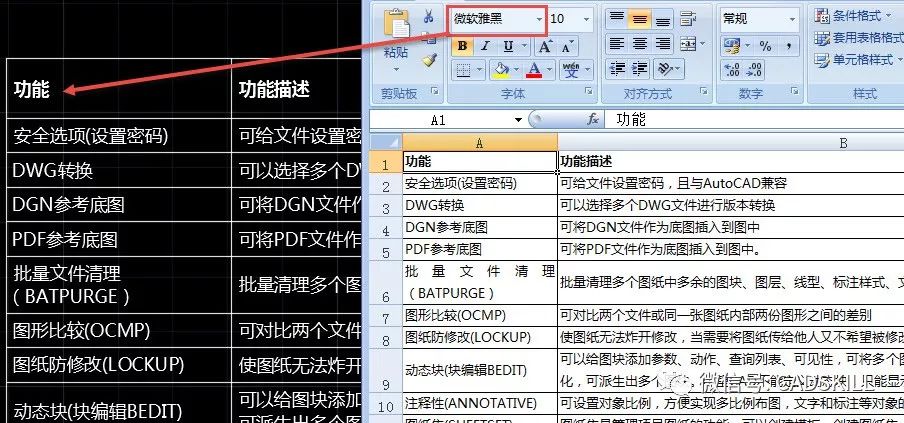Open Alignment (对齐方式) dialog launcher
The height and width of the screenshot is (423, 904).
pyautogui.click(x=703, y=91)
